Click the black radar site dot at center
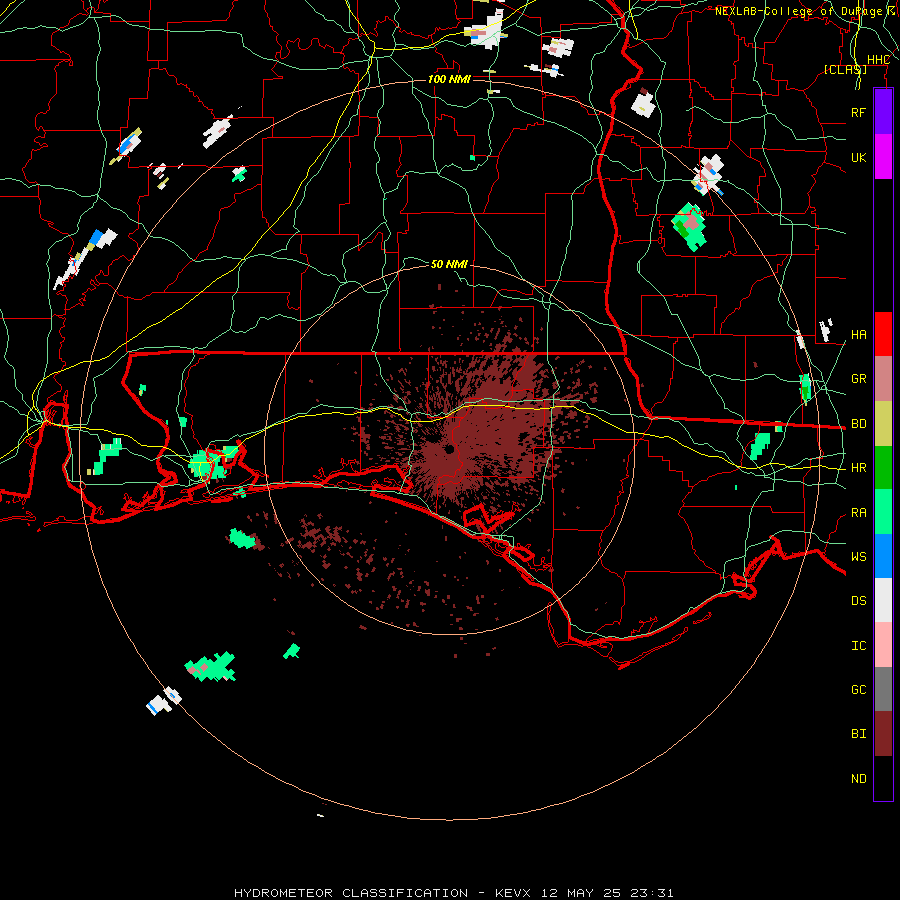The width and height of the screenshot is (900, 900). (x=449, y=449)
